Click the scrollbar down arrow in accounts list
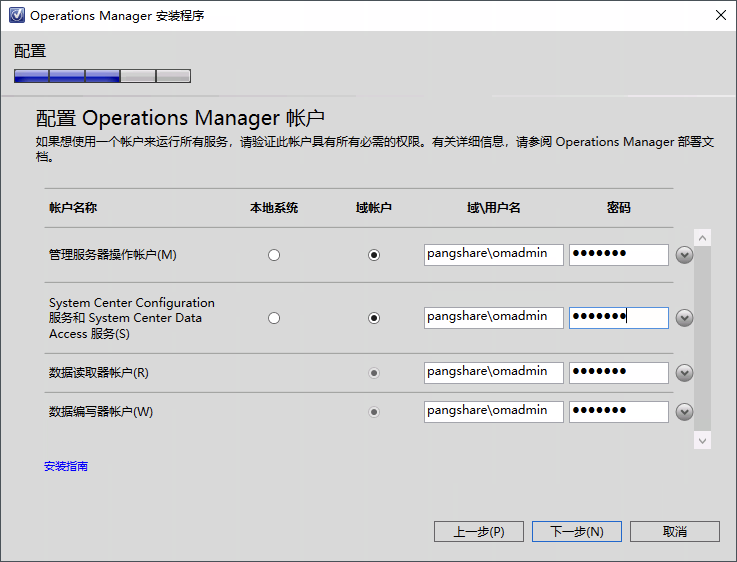Image resolution: width=737 pixels, height=562 pixels. click(x=702, y=441)
